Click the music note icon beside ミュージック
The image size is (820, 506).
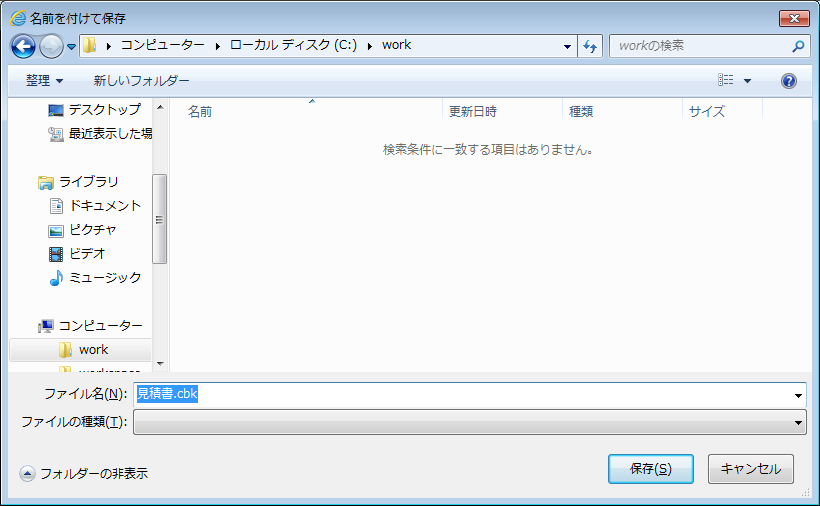tap(56, 278)
